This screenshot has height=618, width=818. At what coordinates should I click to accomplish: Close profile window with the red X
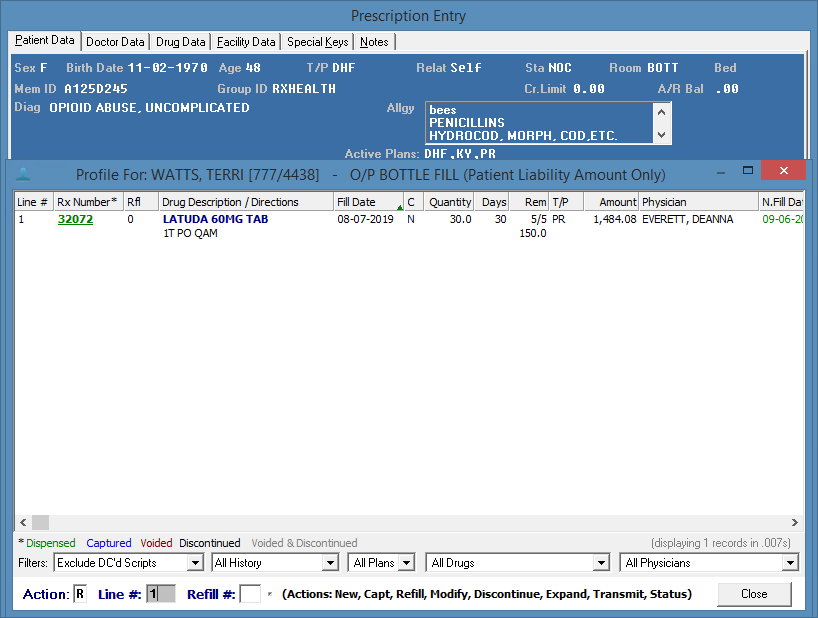tap(783, 171)
